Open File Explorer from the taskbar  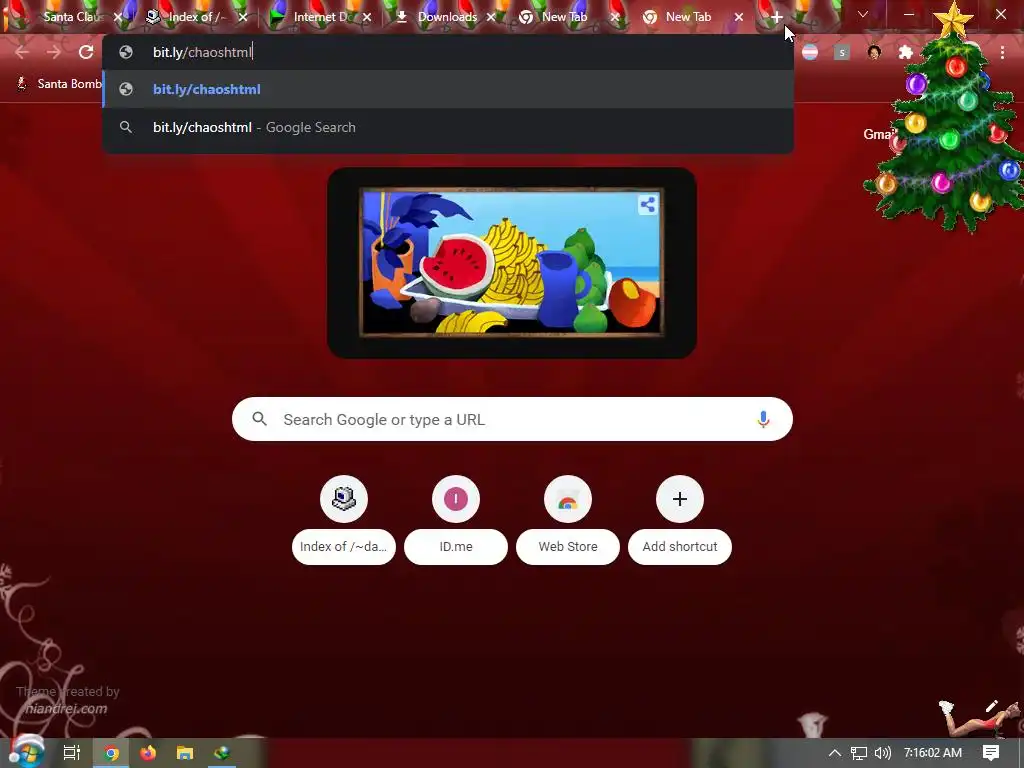(185, 753)
